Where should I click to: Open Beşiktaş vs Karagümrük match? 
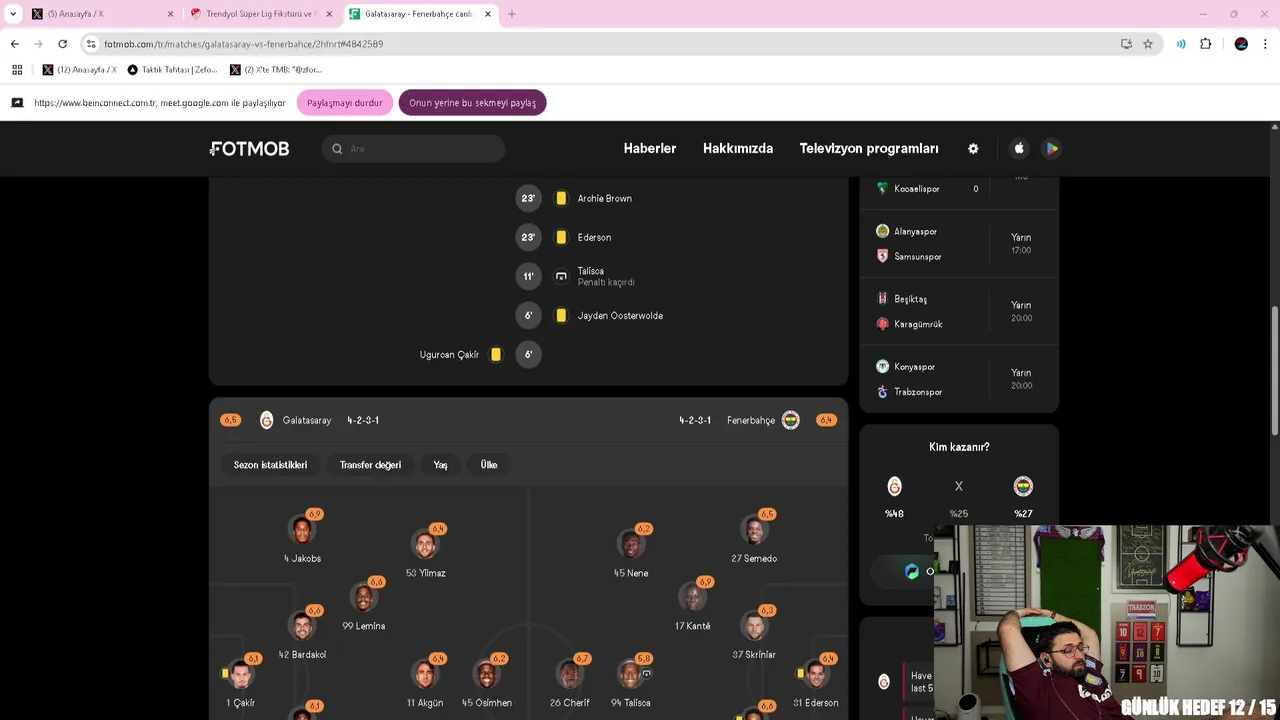[959, 311]
